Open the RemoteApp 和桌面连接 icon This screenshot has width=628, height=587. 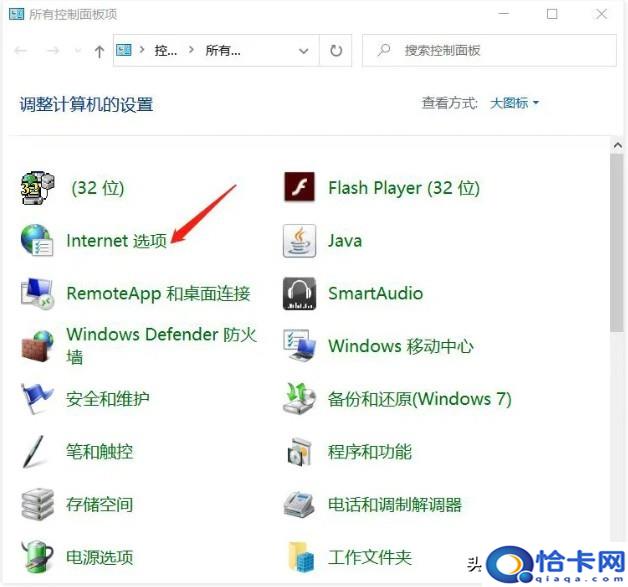click(37, 294)
